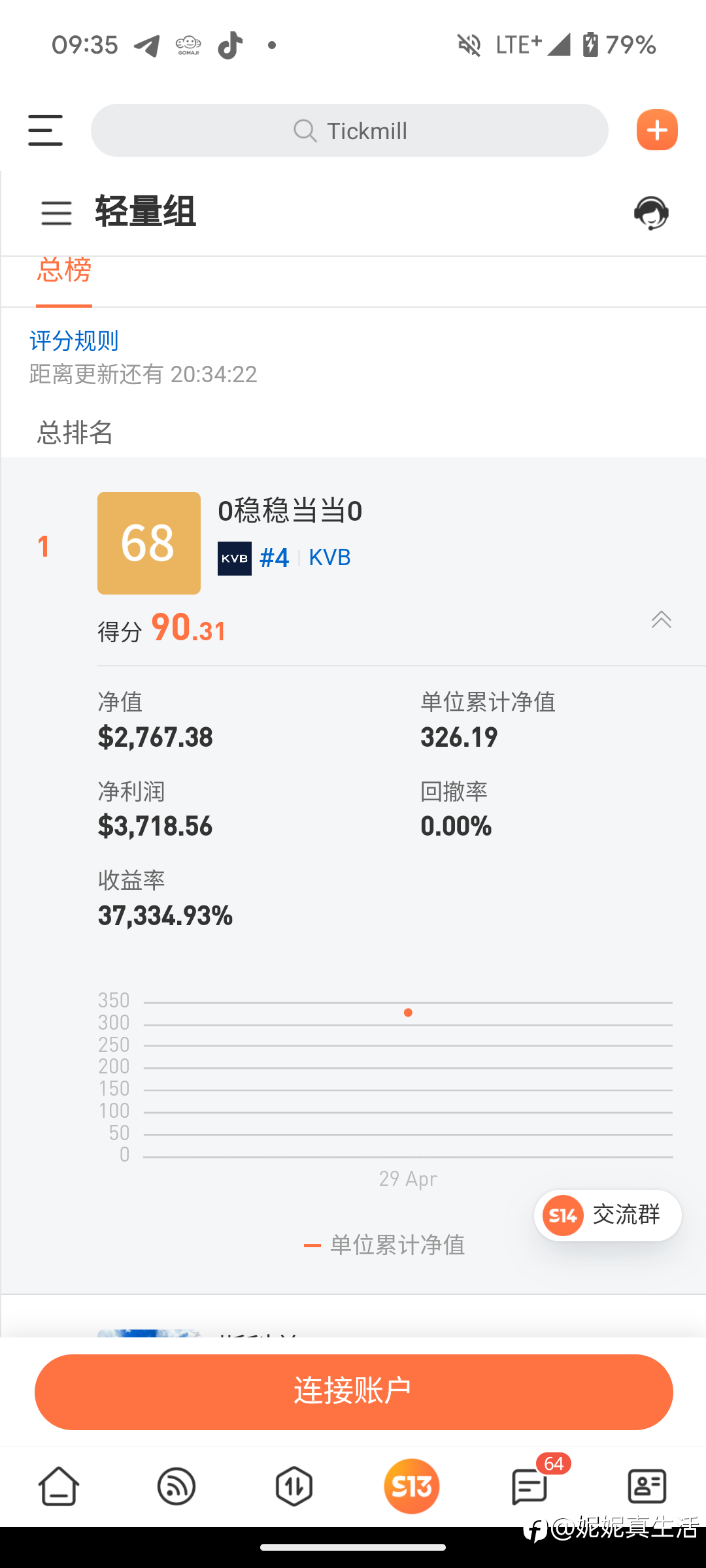Viewport: 706px width, 1568px height.
Task: Select the 总榜 tab
Action: 64,270
